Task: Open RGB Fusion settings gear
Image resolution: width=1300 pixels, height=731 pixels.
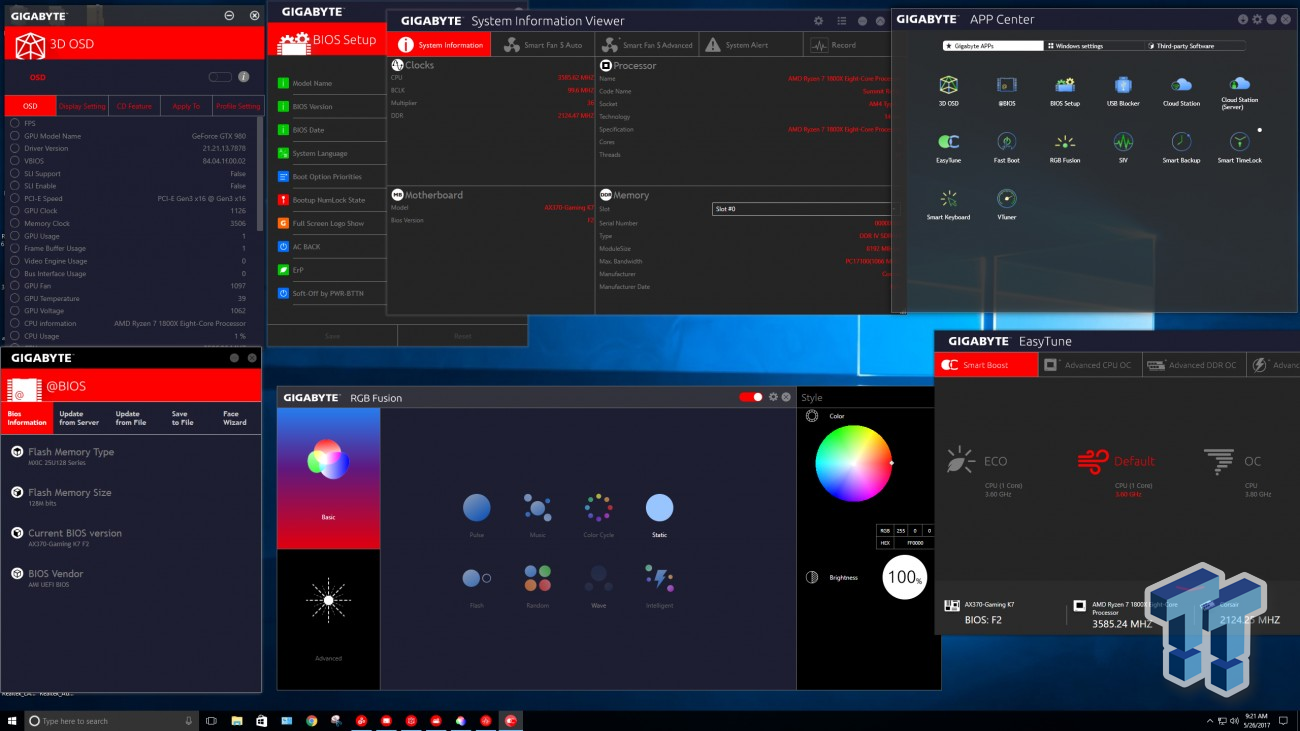Action: 772,397
